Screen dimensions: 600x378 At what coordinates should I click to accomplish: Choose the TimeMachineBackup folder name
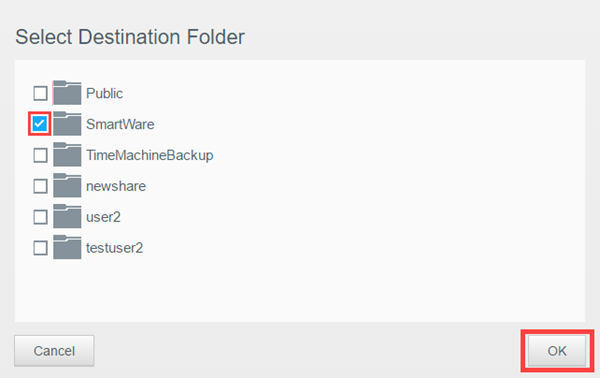click(x=150, y=155)
